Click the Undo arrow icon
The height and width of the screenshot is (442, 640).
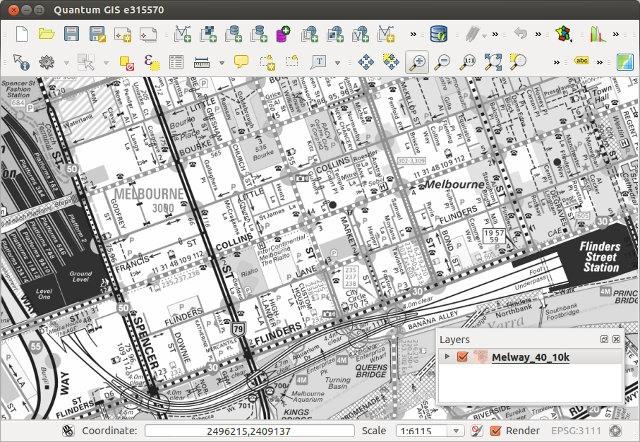(x=520, y=33)
